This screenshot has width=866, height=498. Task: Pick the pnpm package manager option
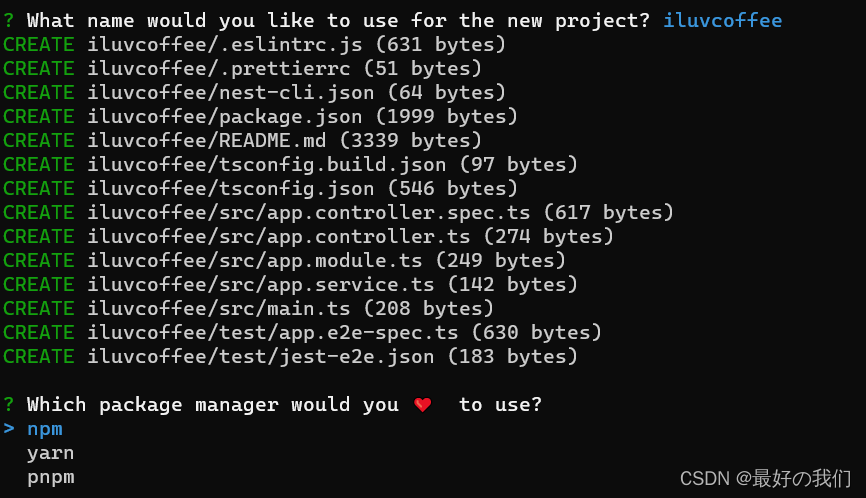tap(50, 477)
